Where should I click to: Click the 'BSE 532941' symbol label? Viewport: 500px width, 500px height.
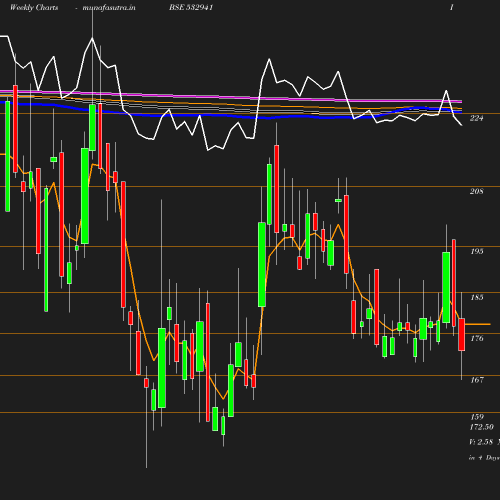click(x=191, y=7)
